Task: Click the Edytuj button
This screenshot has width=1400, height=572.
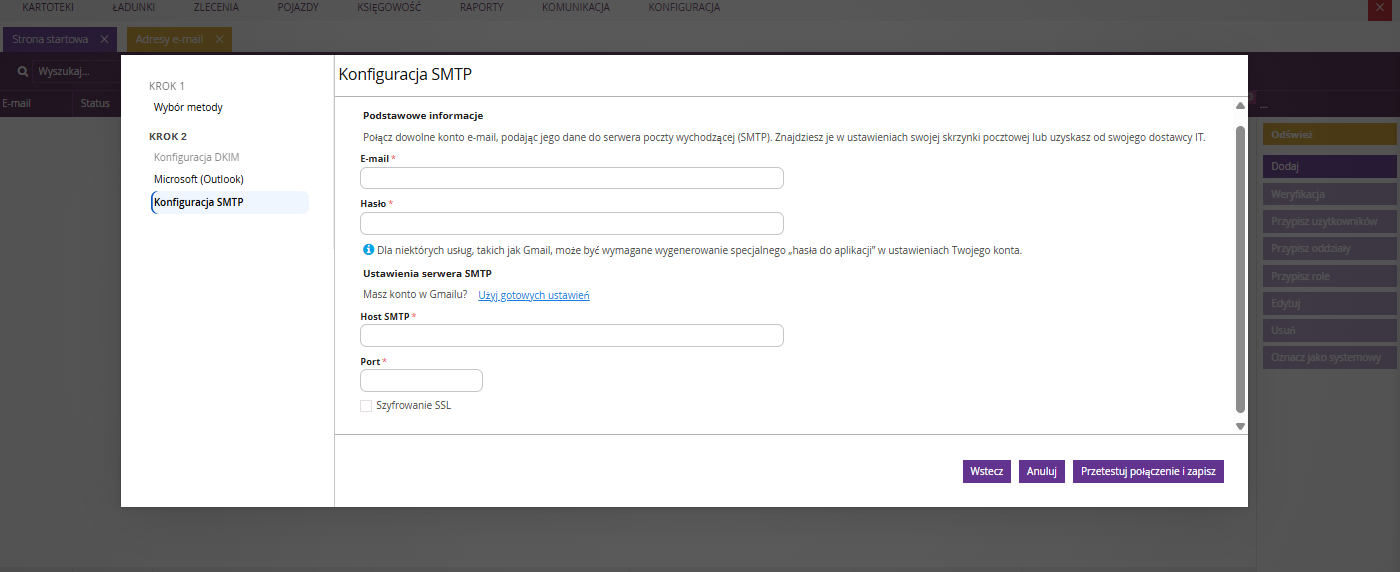Action: click(x=1329, y=303)
